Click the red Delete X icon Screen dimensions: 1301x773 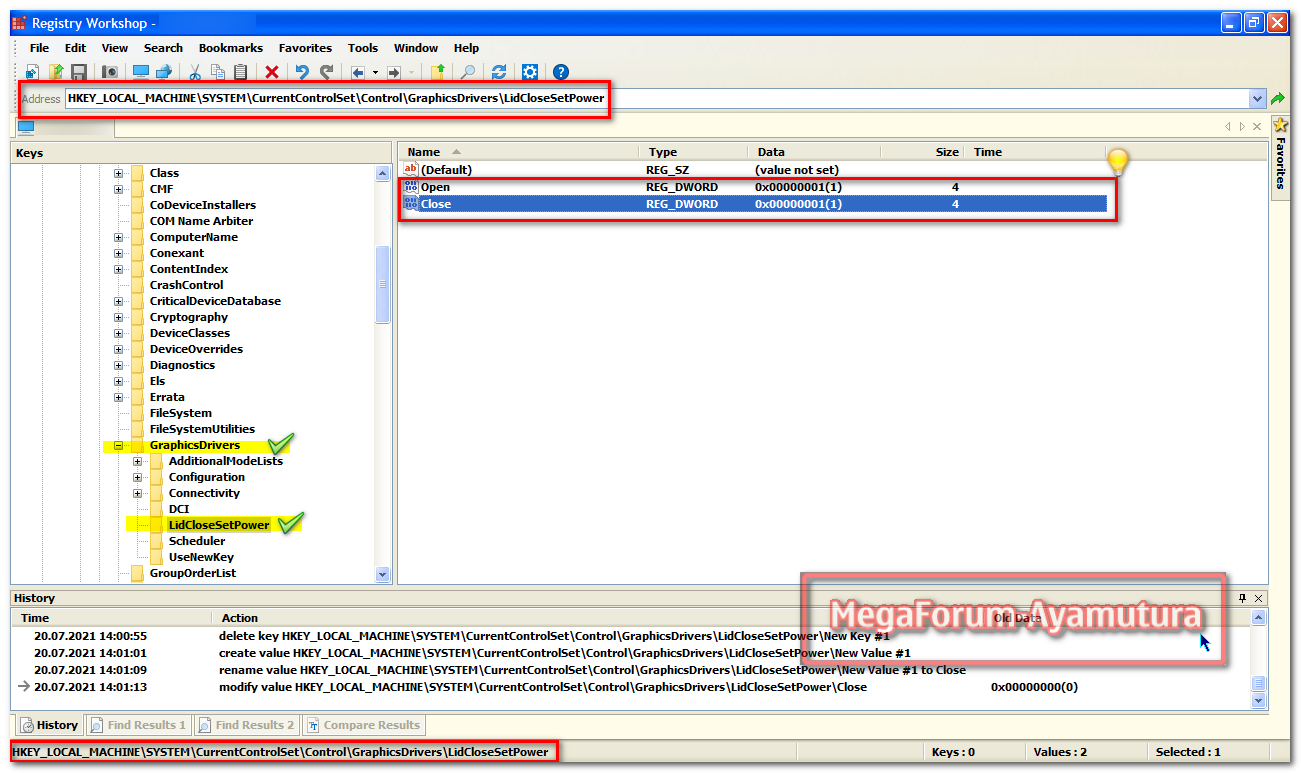pyautogui.click(x=272, y=72)
